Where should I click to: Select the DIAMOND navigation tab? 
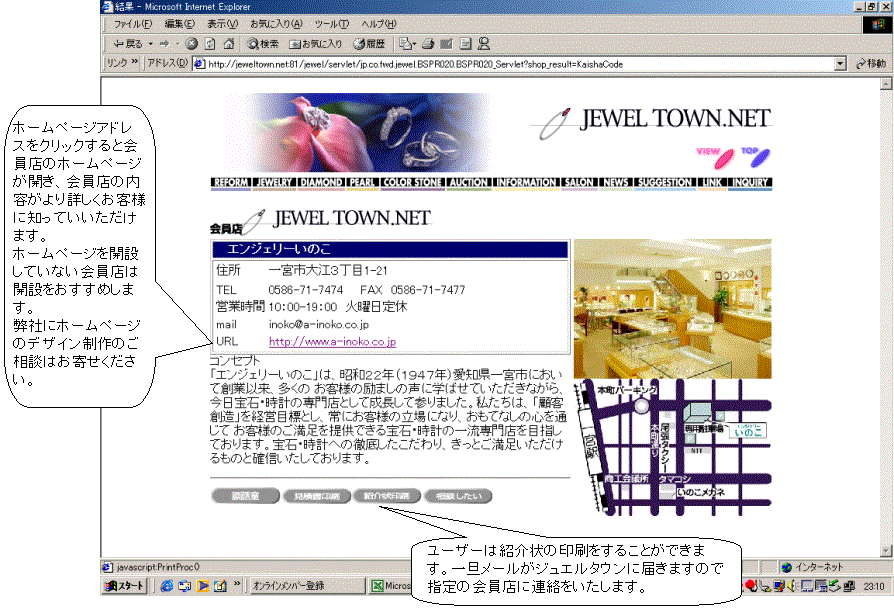(321, 182)
